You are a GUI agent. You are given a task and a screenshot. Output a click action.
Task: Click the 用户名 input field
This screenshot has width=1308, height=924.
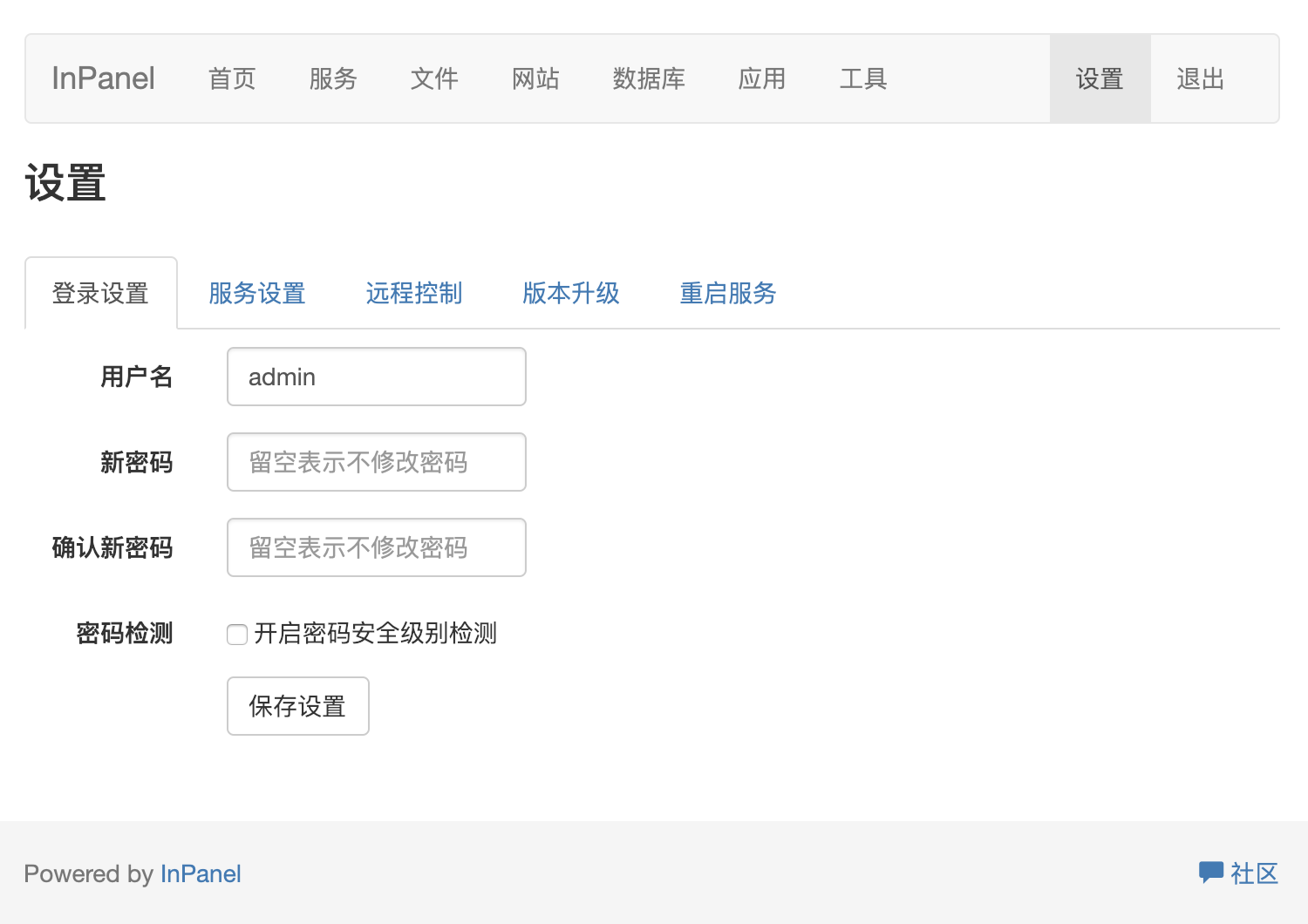[x=377, y=377]
